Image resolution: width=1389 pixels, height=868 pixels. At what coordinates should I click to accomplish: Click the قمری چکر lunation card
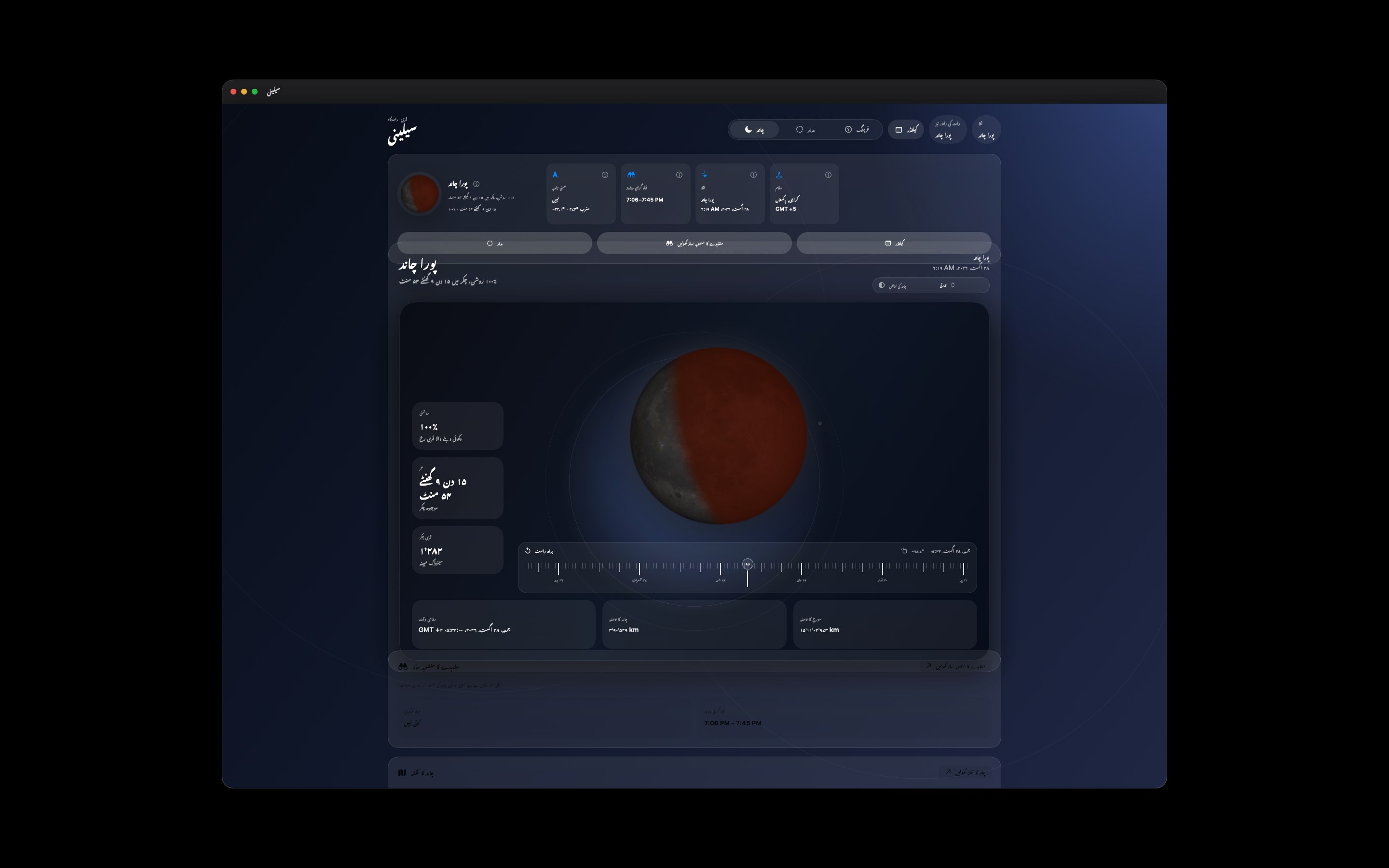457,550
